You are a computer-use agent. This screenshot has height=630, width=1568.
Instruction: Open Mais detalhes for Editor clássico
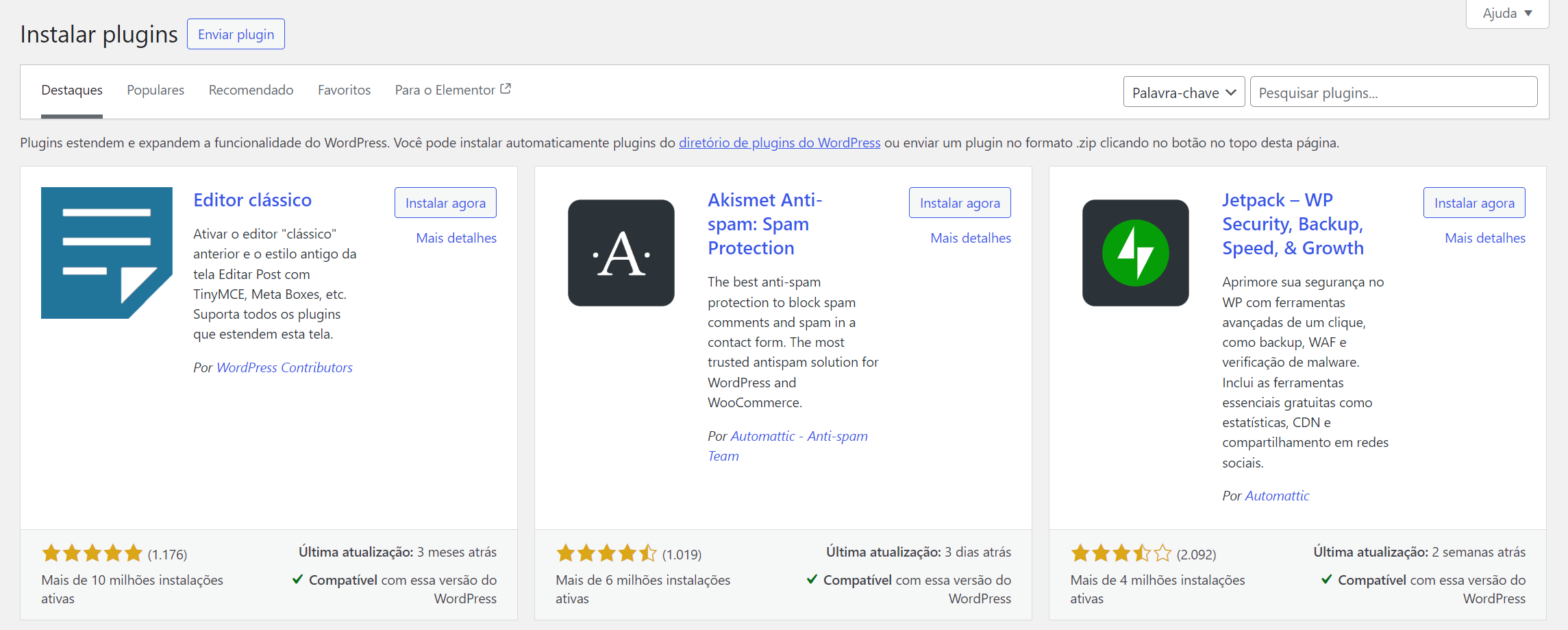pyautogui.click(x=456, y=238)
